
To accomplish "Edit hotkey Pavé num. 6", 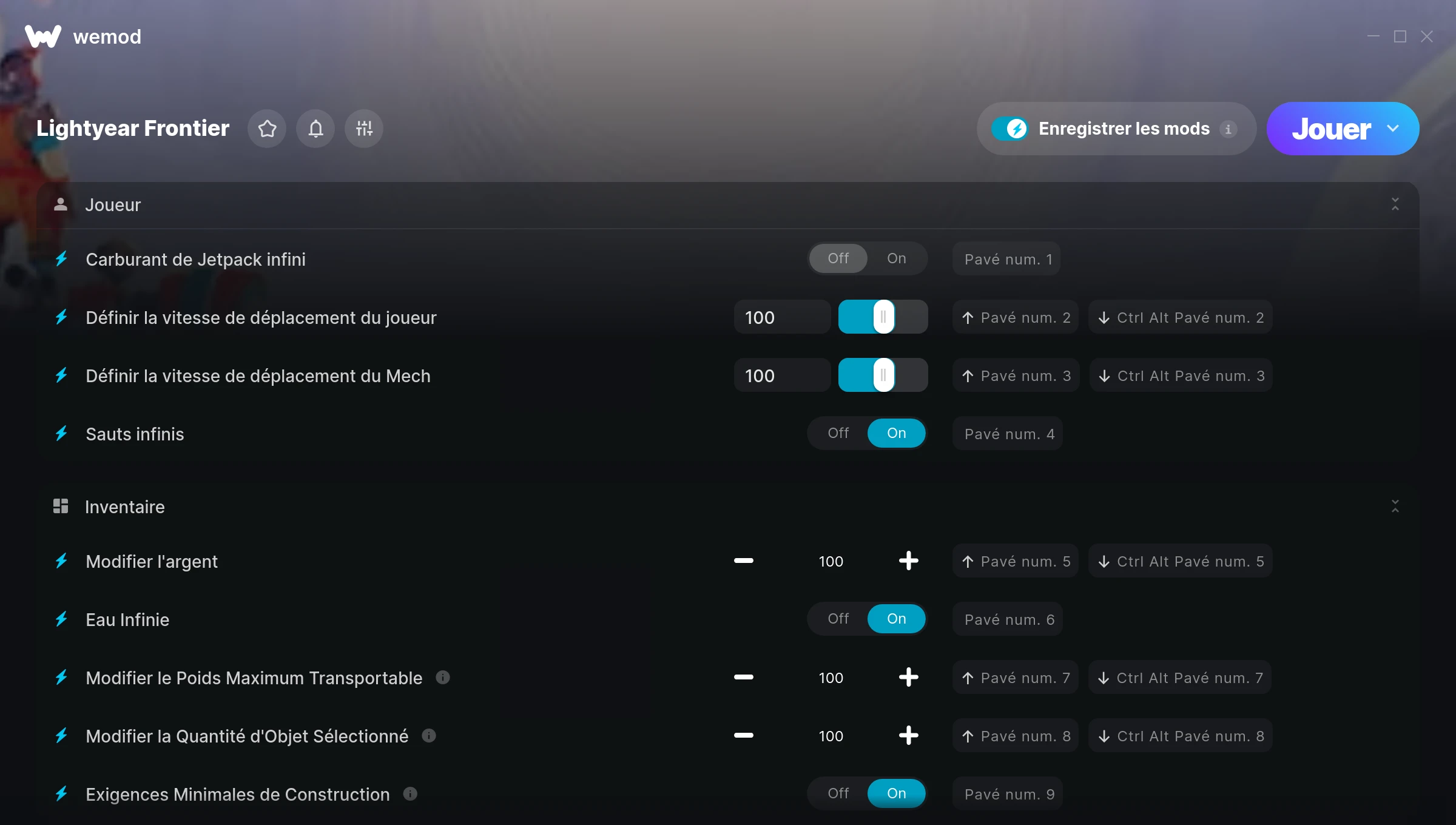I will 1008,619.
